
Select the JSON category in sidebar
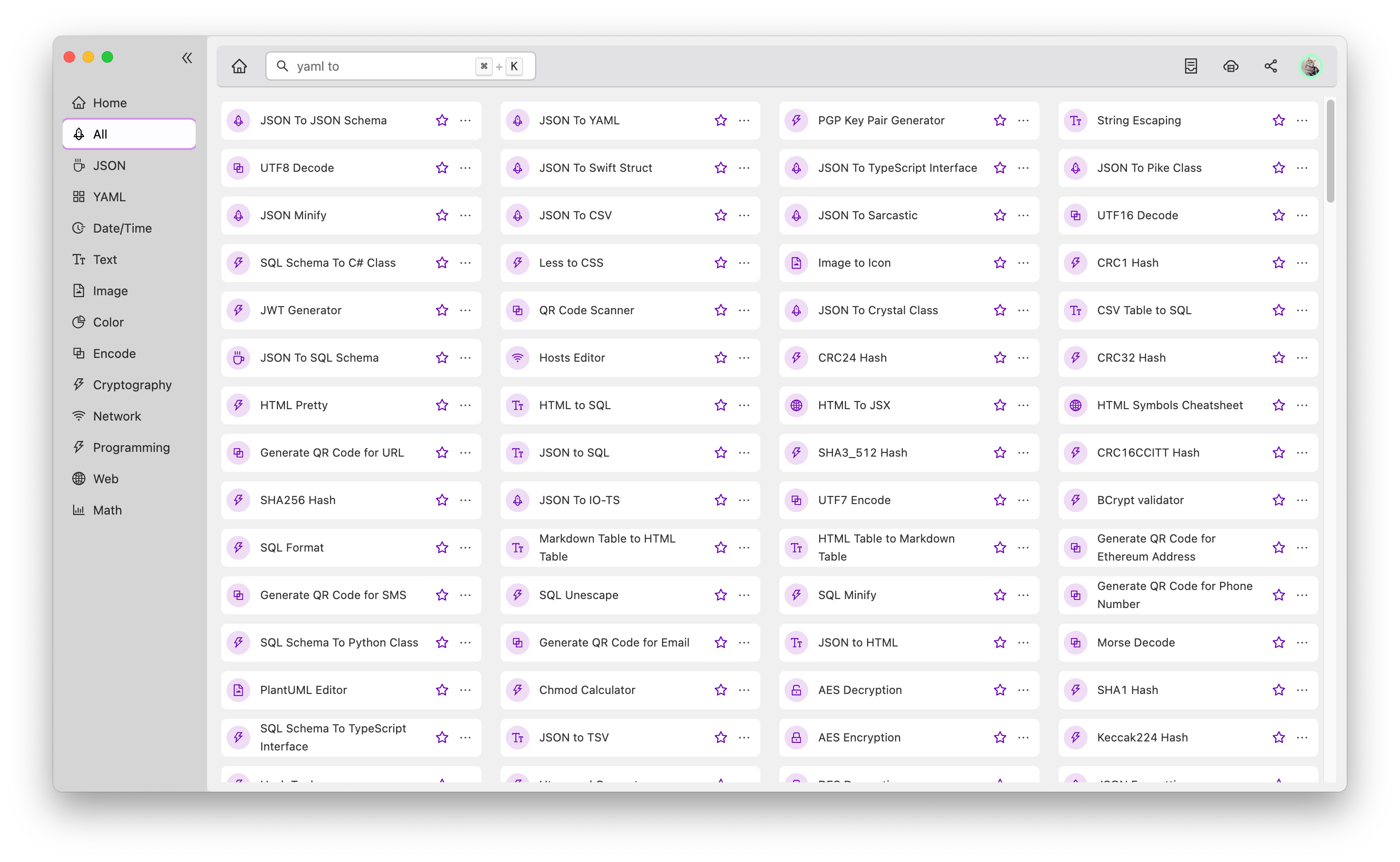[x=129, y=165]
